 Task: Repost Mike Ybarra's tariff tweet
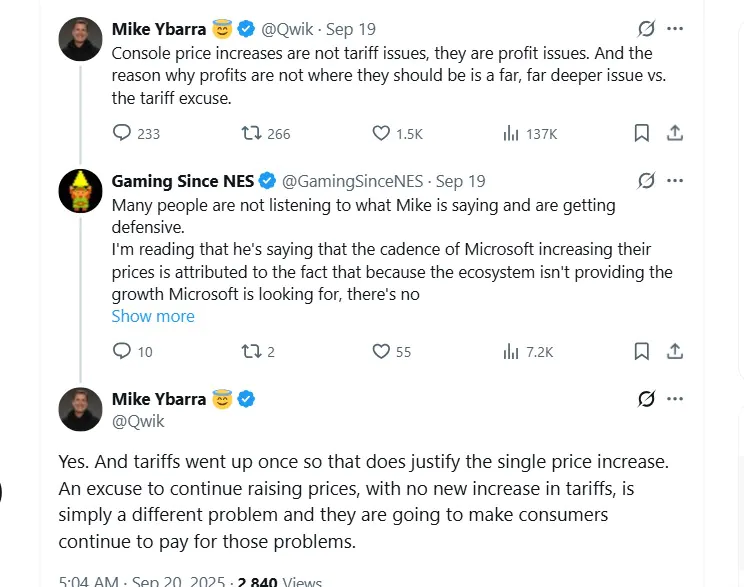click(252, 133)
